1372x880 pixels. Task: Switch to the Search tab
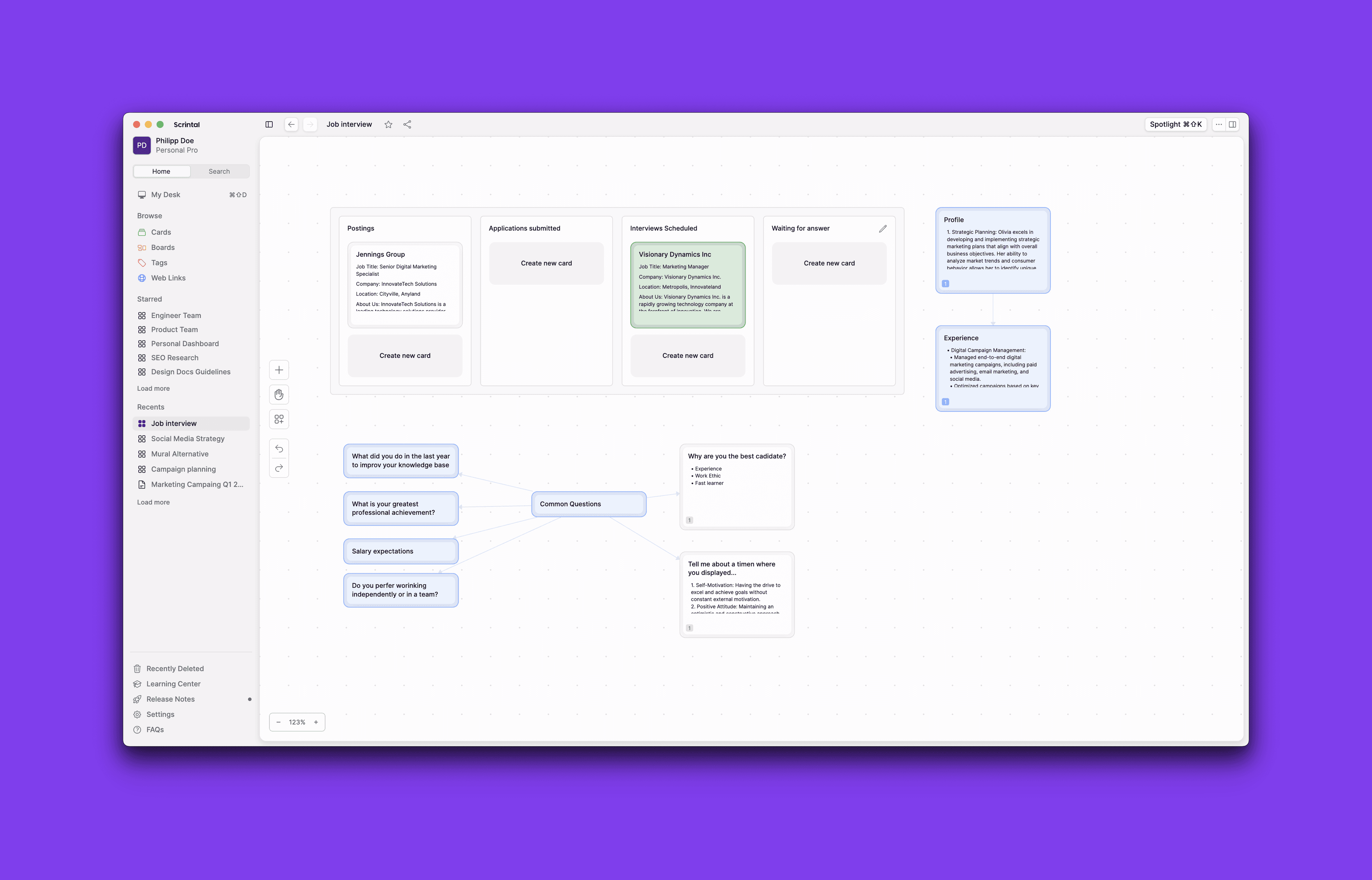point(219,172)
